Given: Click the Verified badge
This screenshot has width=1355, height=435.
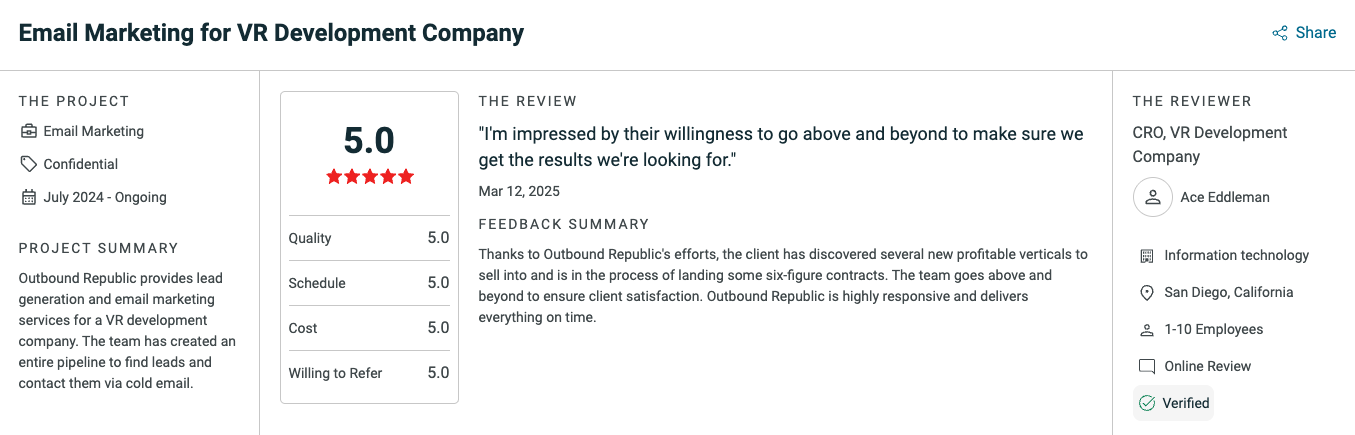Looking at the screenshot, I should point(1174,403).
